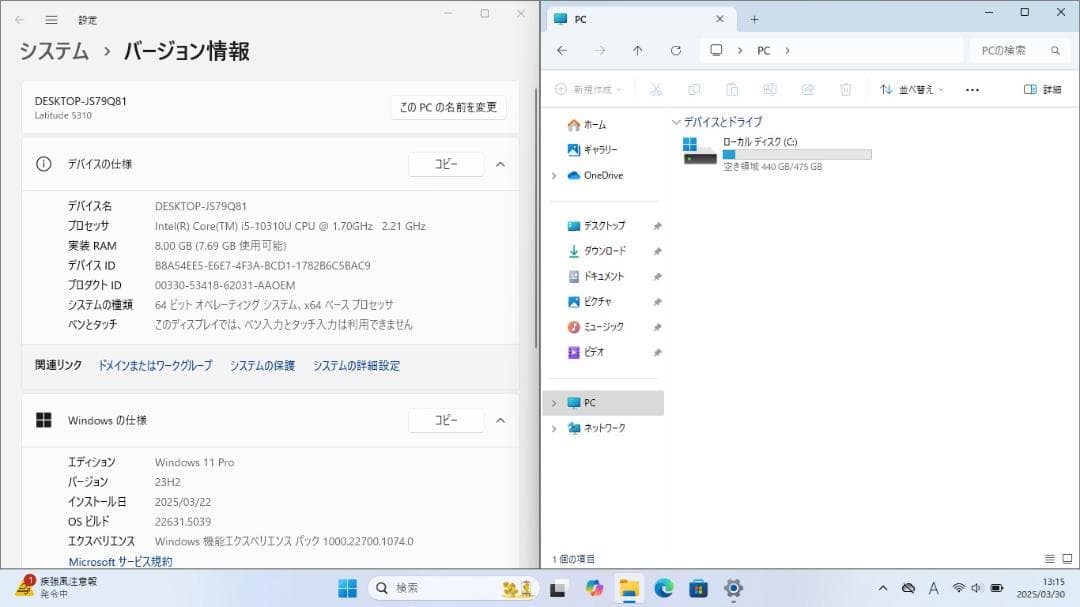
Task: Click the Delete trash icon in the toolbar
Action: tap(845, 89)
